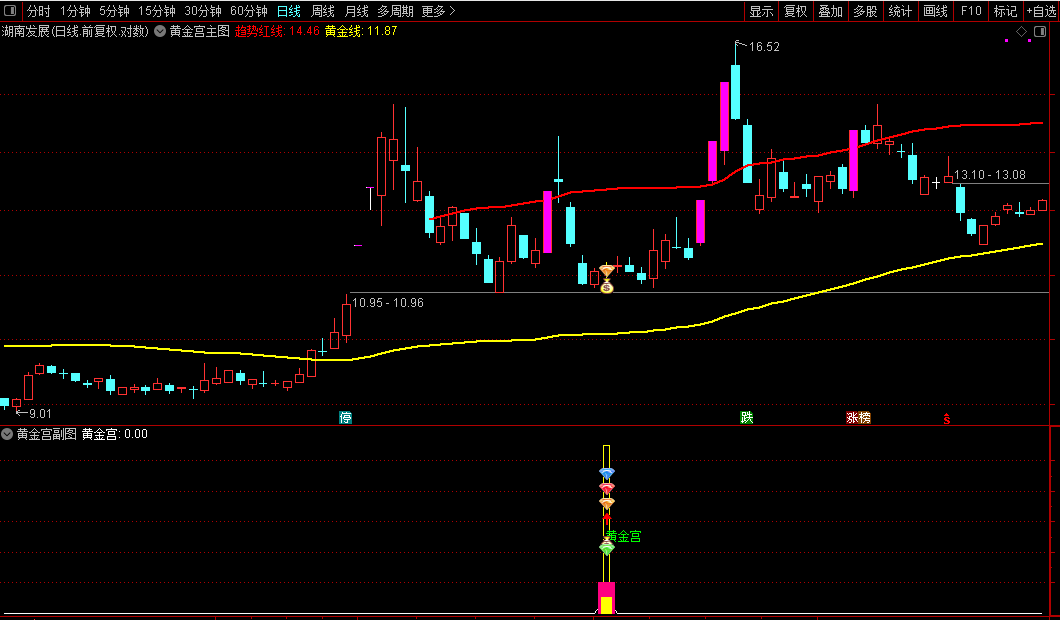The height and width of the screenshot is (620, 1060).
Task: Click the diamond icon at top right
Action: 1021,31
